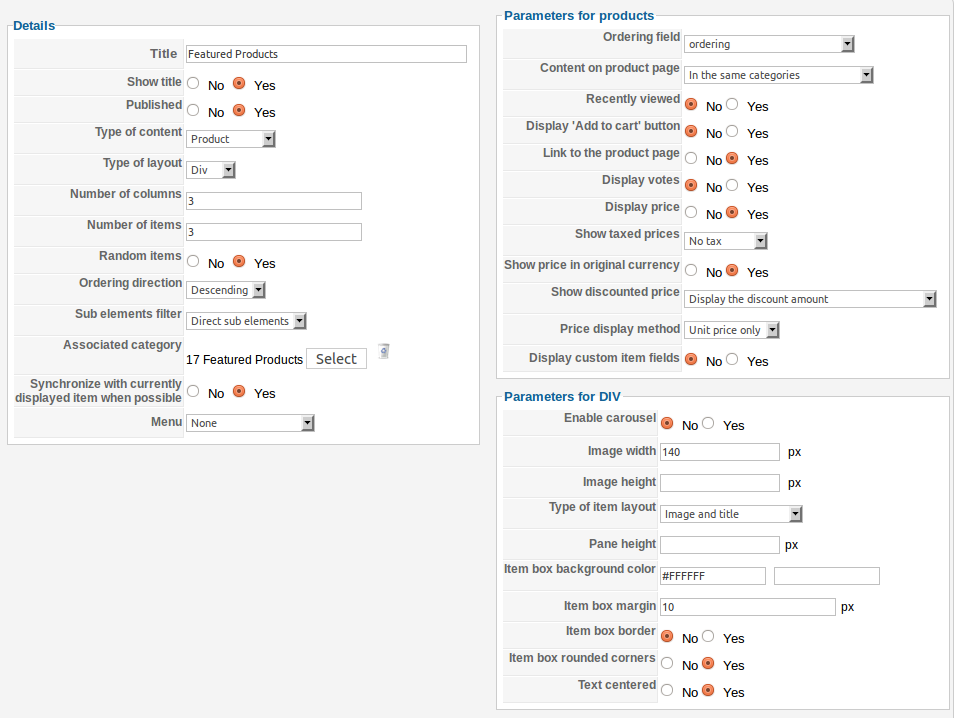This screenshot has height=718, width=956.
Task: Set Random items to No
Action: click(x=193, y=262)
